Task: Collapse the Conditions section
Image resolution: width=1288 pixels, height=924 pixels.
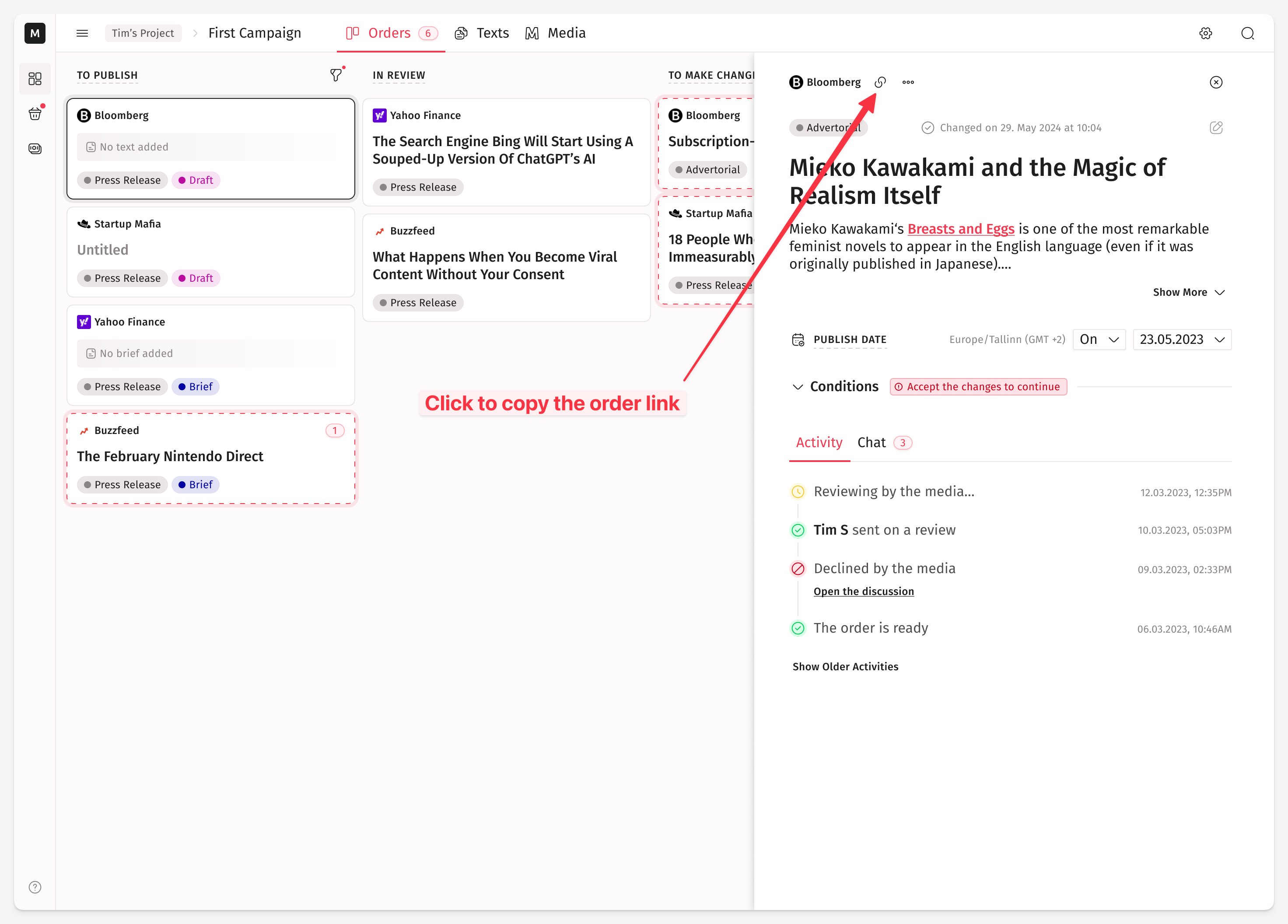Action: point(797,387)
